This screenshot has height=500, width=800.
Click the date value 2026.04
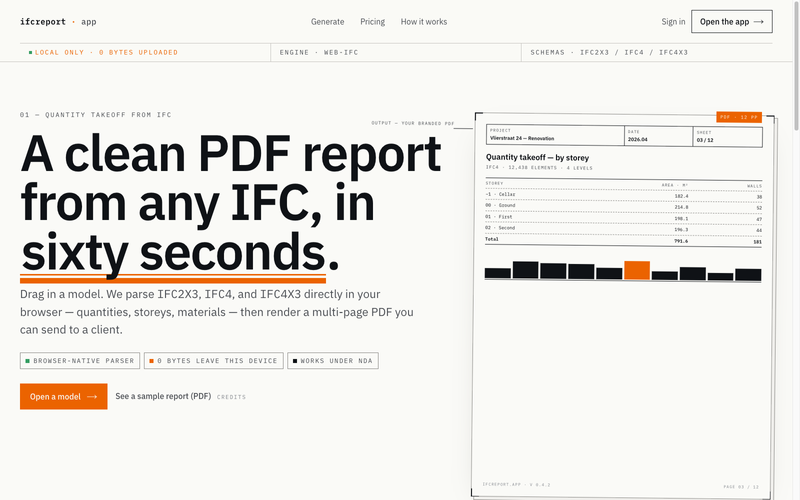pyautogui.click(x=637, y=139)
